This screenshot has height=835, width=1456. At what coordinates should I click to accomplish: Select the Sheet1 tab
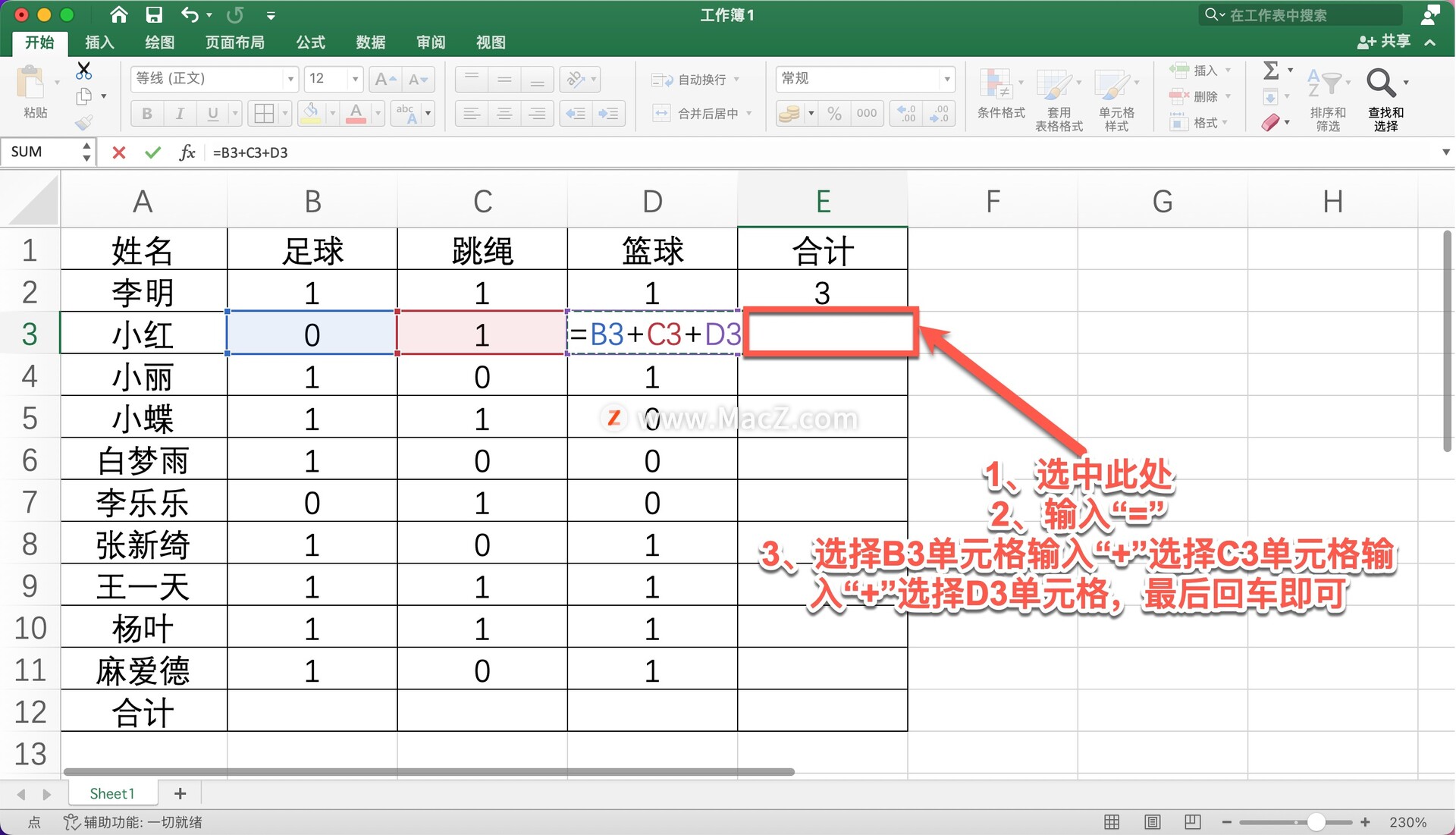click(112, 793)
